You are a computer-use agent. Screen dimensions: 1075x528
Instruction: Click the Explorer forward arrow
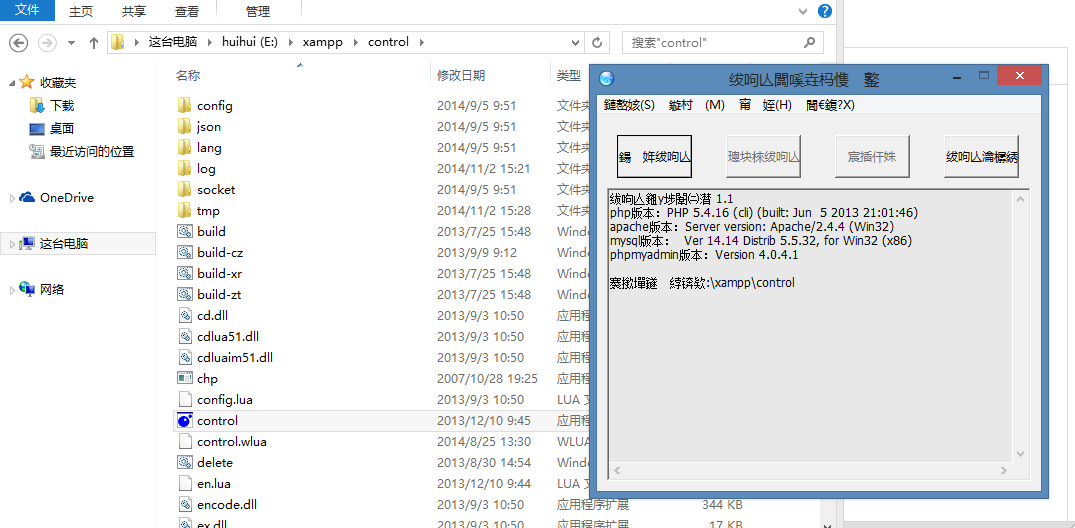[47, 43]
